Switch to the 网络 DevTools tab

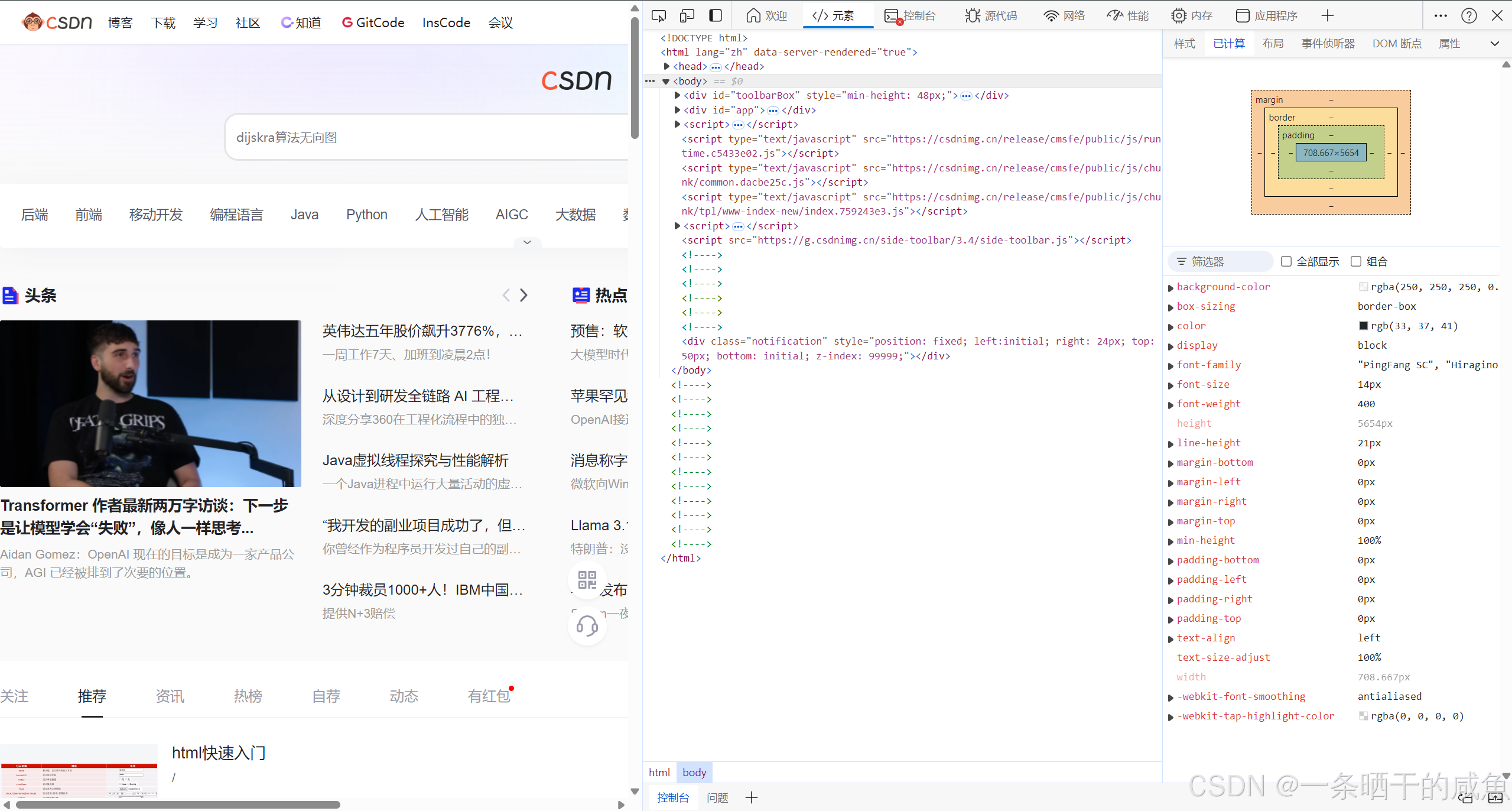pos(1064,15)
